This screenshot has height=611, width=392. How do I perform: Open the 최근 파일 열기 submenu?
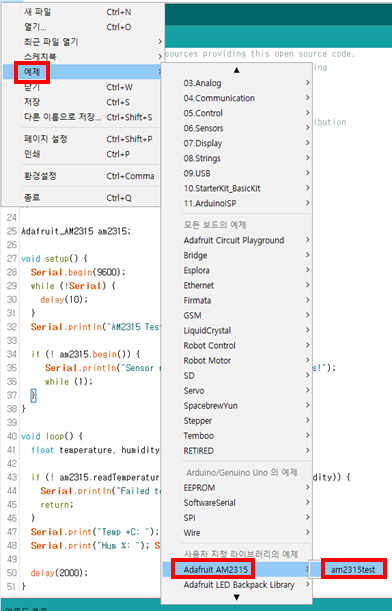[82, 42]
